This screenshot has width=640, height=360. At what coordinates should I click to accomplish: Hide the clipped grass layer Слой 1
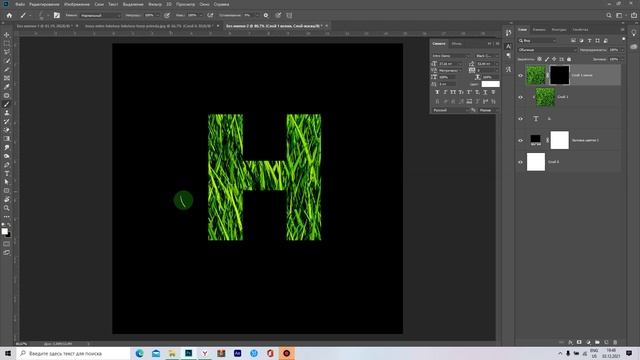click(520, 97)
